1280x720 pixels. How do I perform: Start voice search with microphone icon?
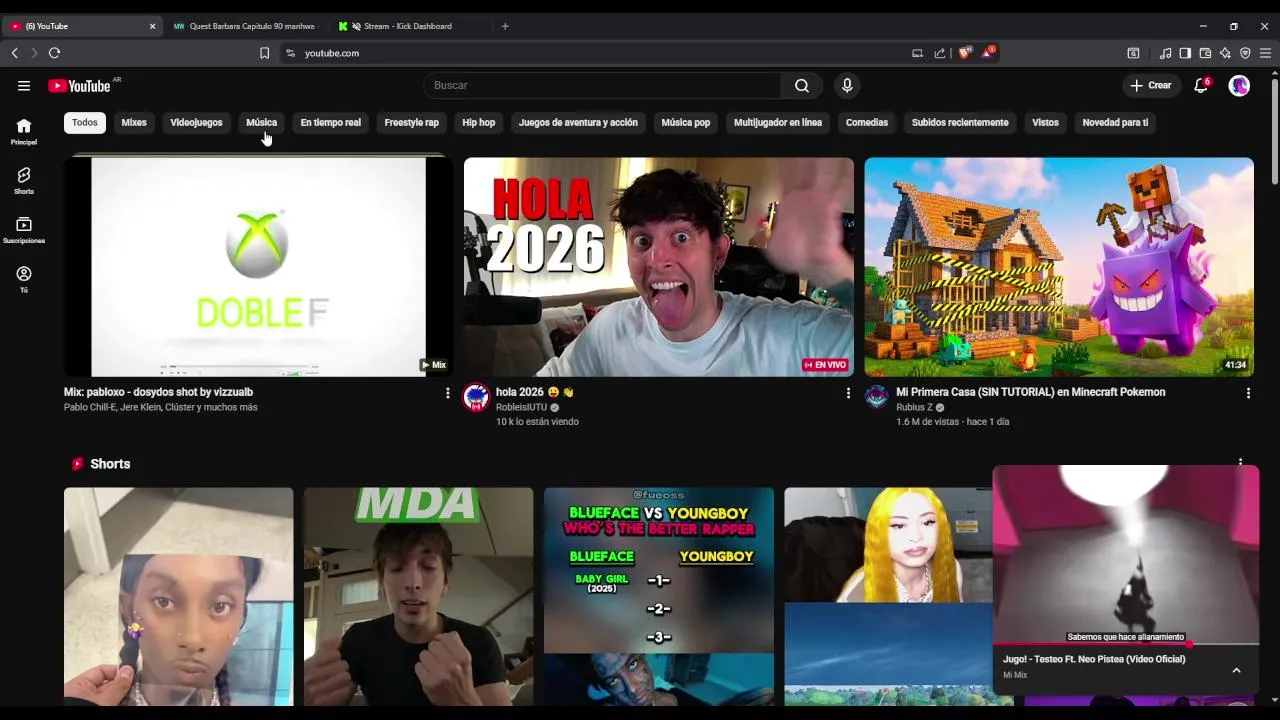(x=847, y=86)
